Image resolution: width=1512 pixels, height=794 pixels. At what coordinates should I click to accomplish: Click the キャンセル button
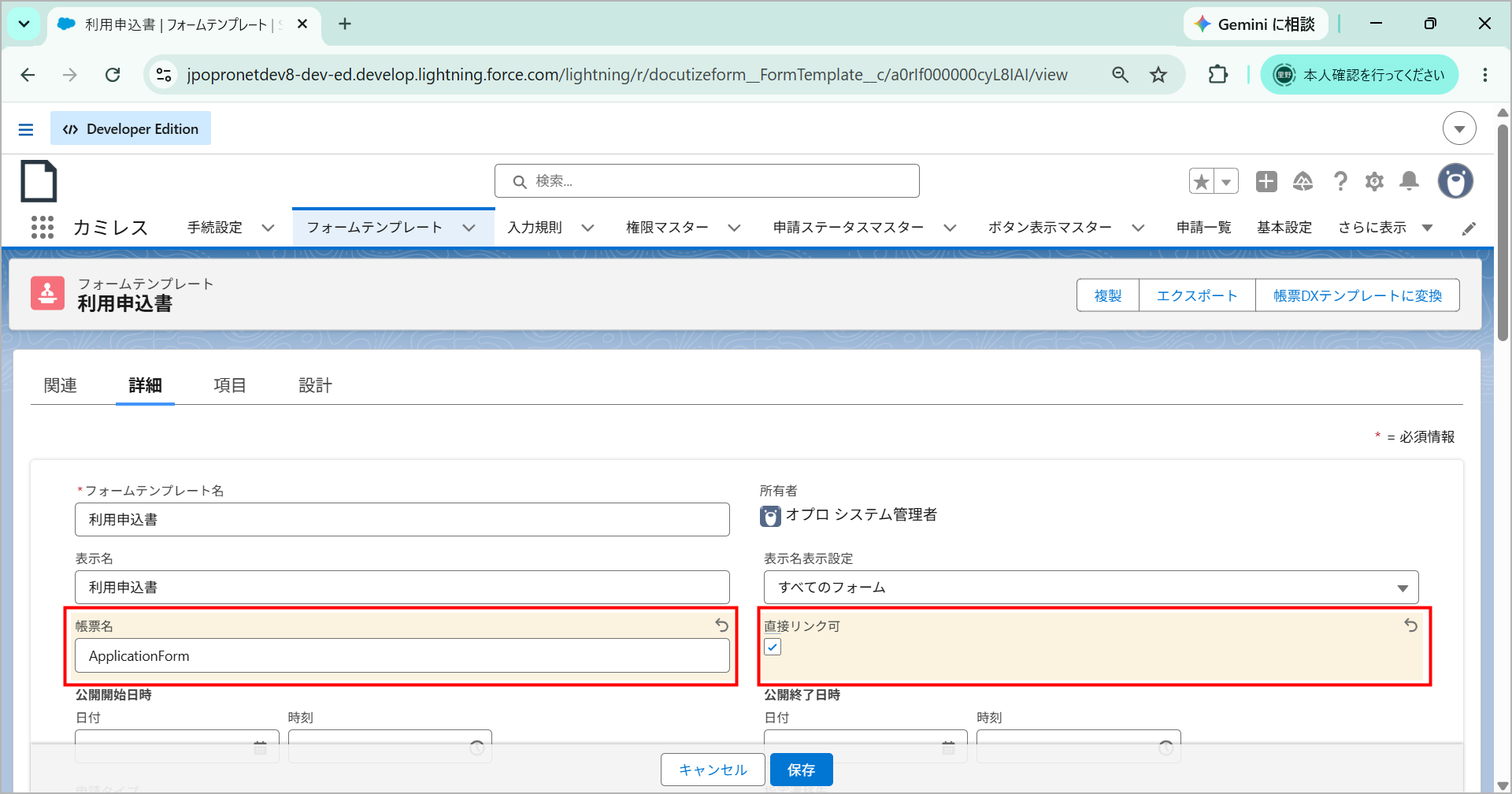point(713,770)
